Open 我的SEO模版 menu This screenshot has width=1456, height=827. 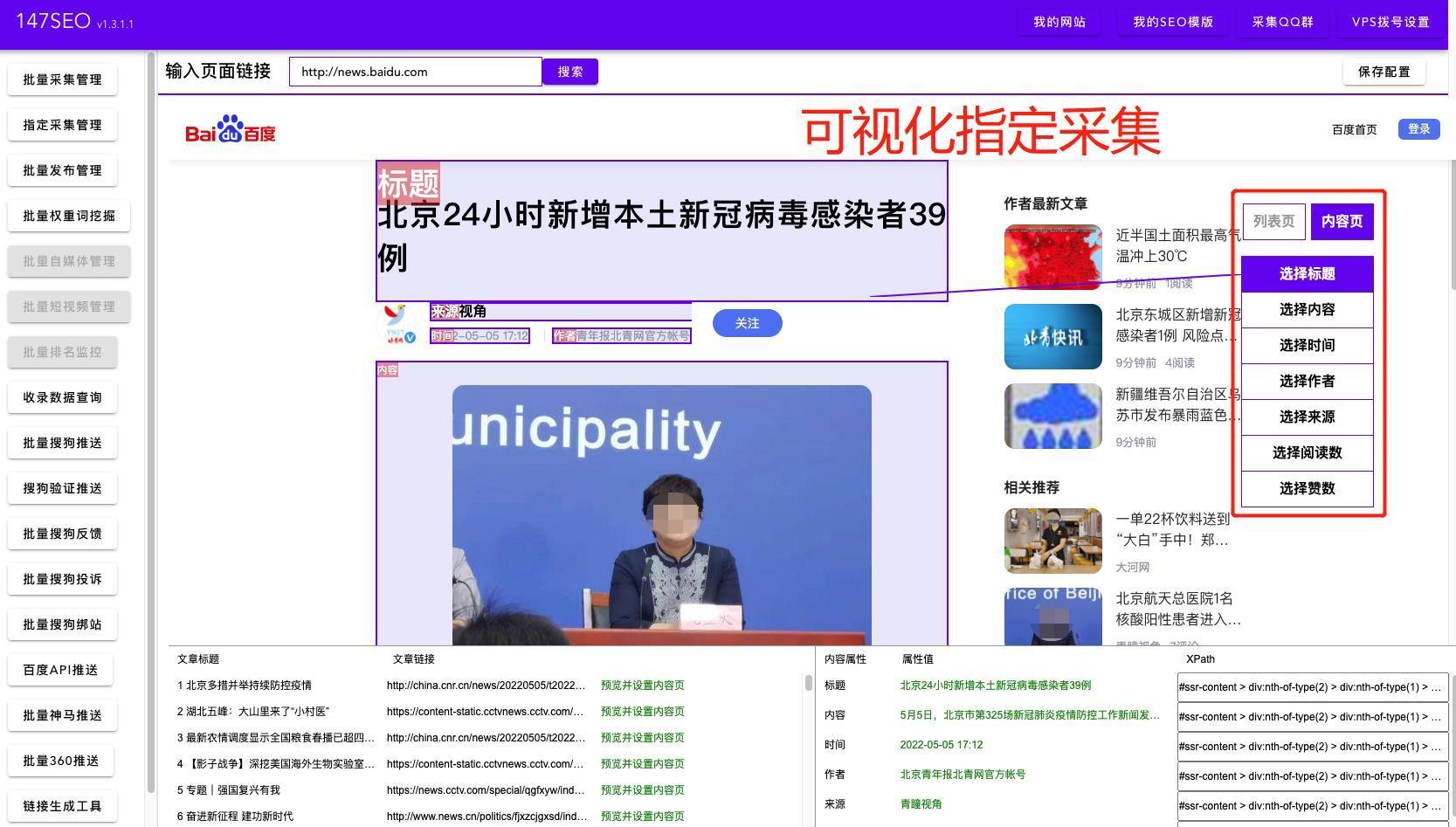[1172, 22]
